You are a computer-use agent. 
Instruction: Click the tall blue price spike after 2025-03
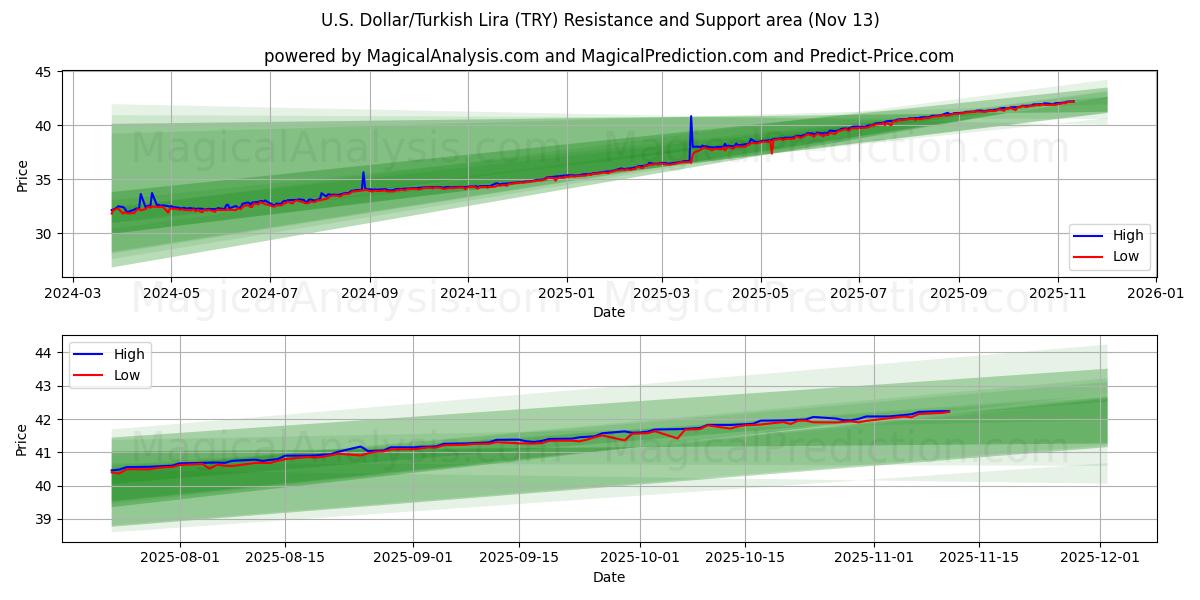pyautogui.click(x=691, y=118)
